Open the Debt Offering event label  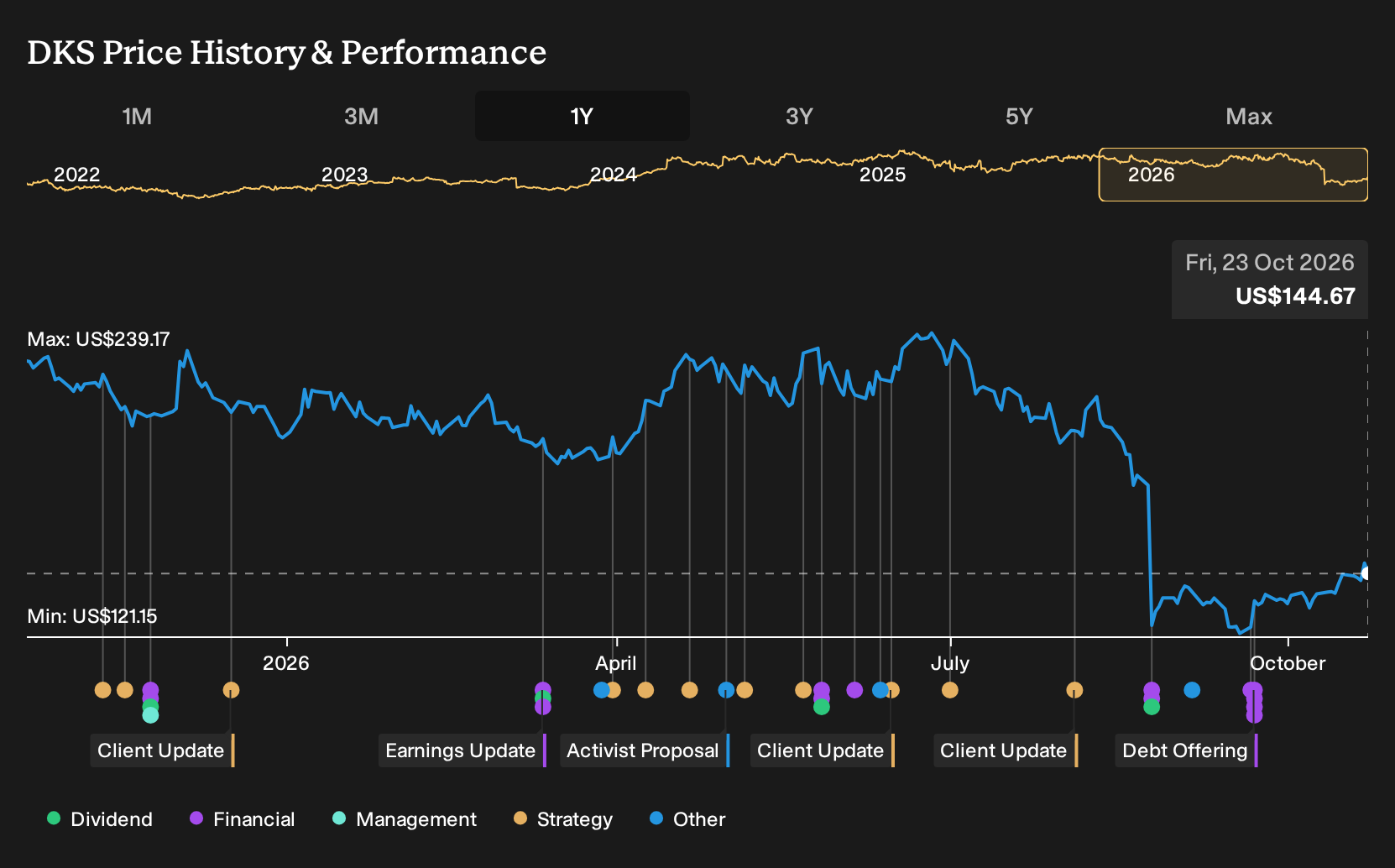pyautogui.click(x=1187, y=750)
